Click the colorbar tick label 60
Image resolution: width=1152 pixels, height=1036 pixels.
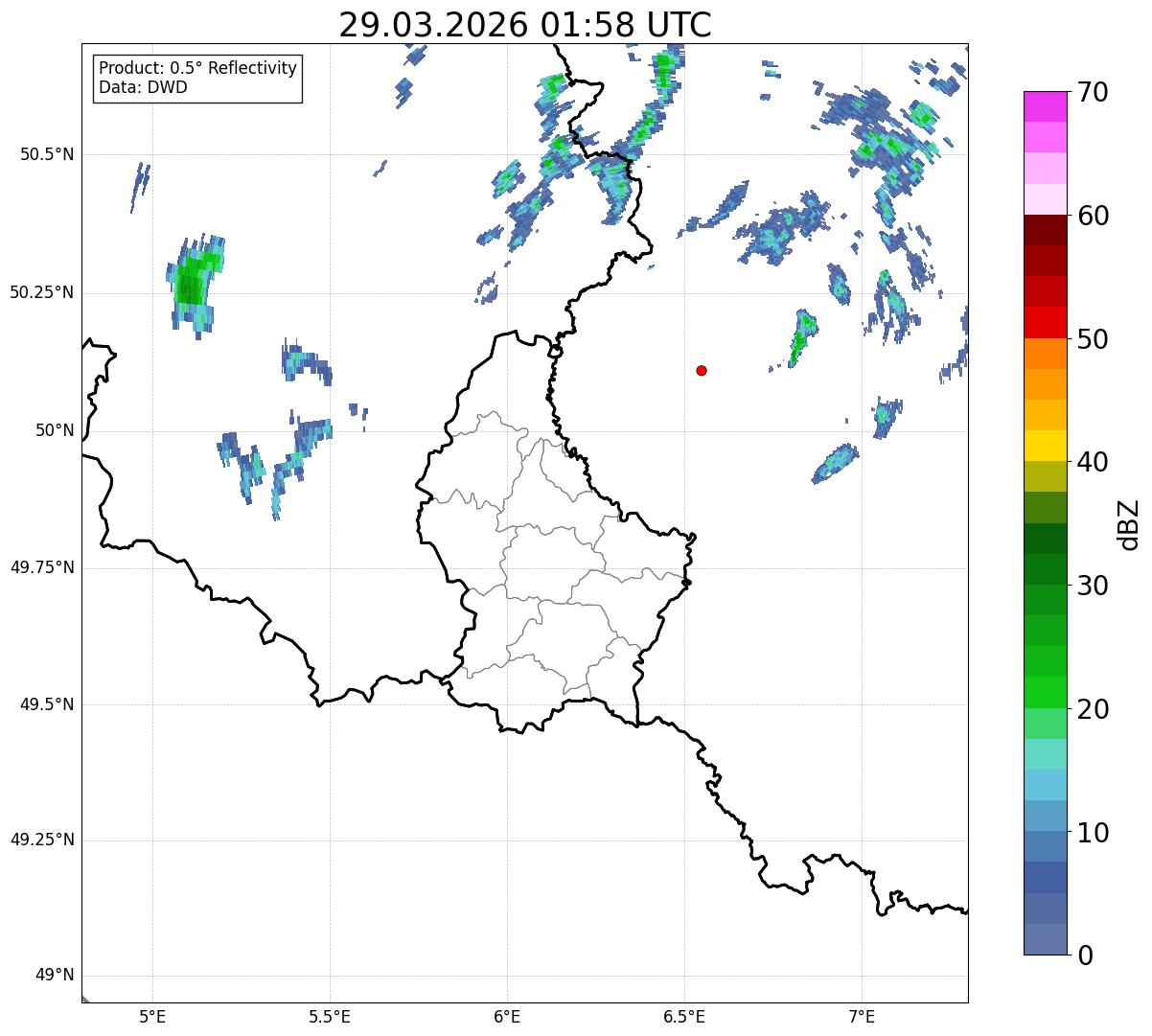pyautogui.click(x=1093, y=217)
